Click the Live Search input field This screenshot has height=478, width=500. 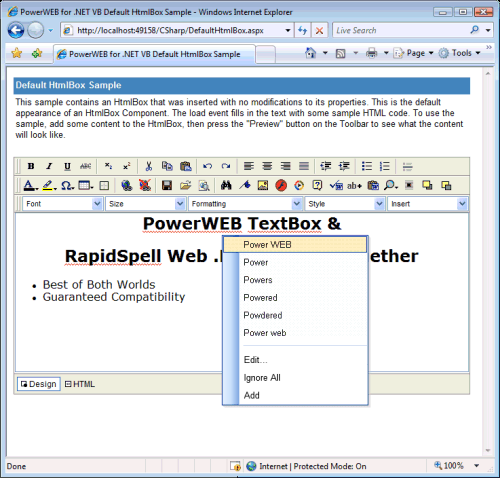pyautogui.click(x=400, y=30)
